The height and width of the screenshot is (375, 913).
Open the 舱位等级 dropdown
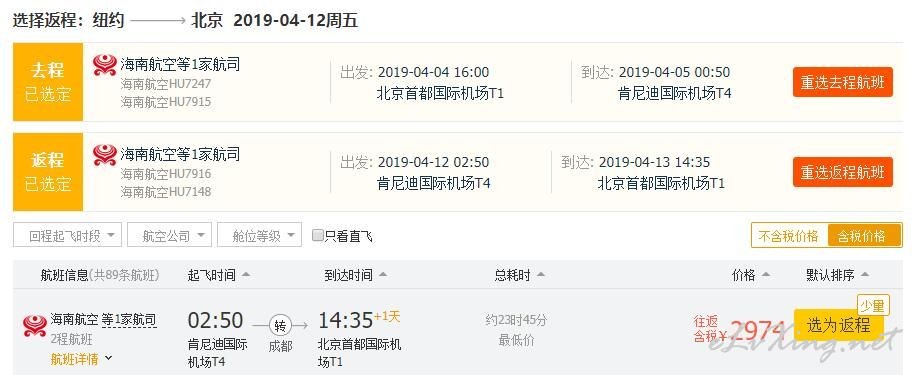point(260,235)
